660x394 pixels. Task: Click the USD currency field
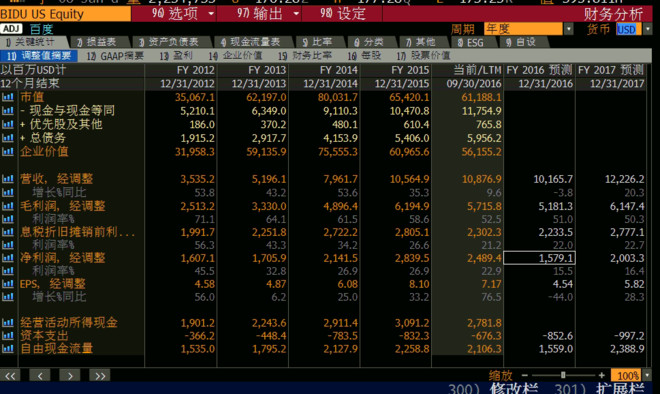click(x=628, y=29)
